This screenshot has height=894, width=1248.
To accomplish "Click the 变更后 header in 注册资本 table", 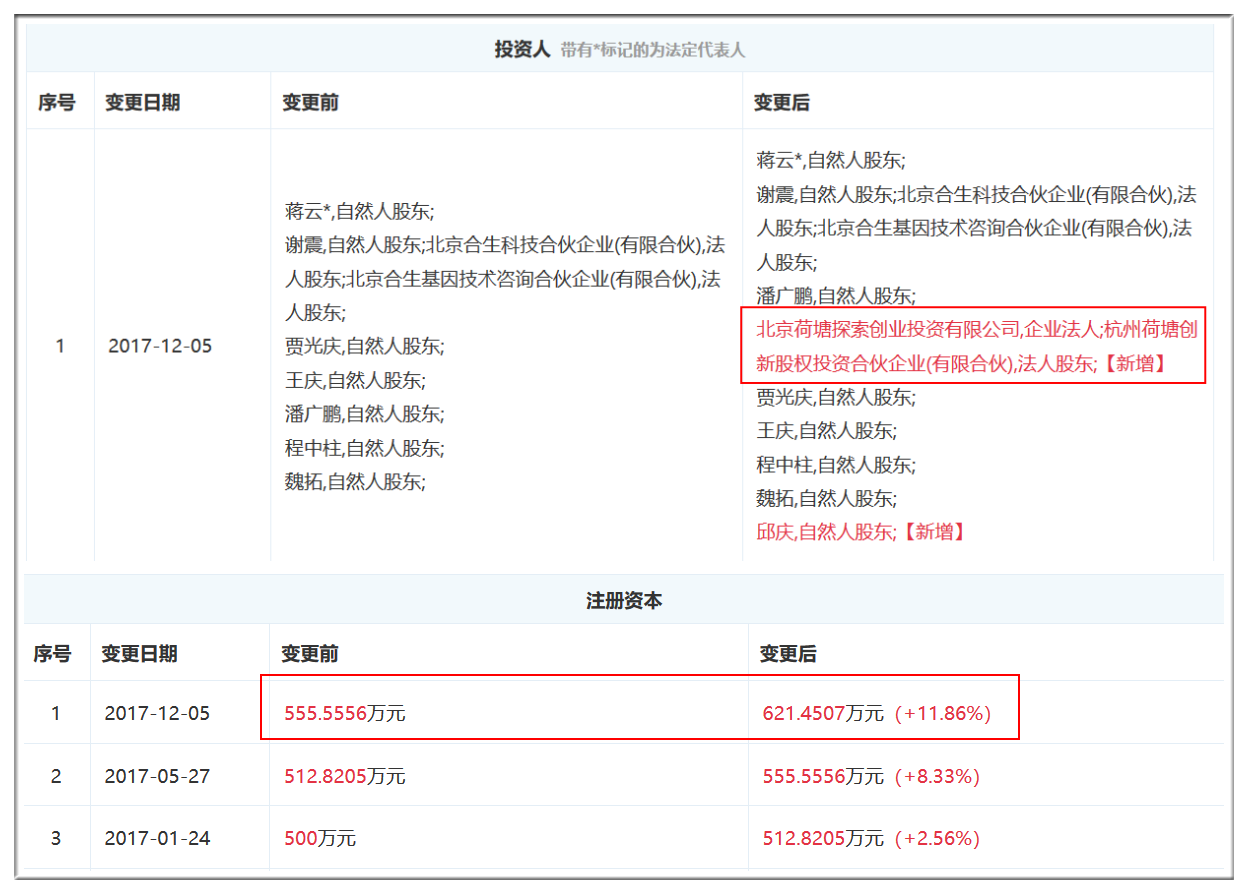I will click(x=788, y=654).
